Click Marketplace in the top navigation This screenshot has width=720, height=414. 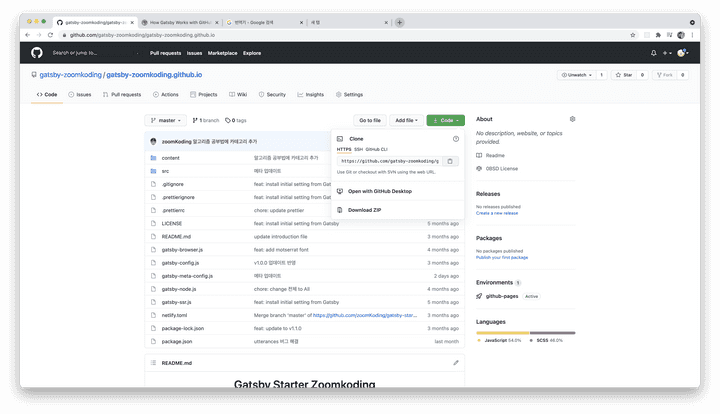pos(223,53)
